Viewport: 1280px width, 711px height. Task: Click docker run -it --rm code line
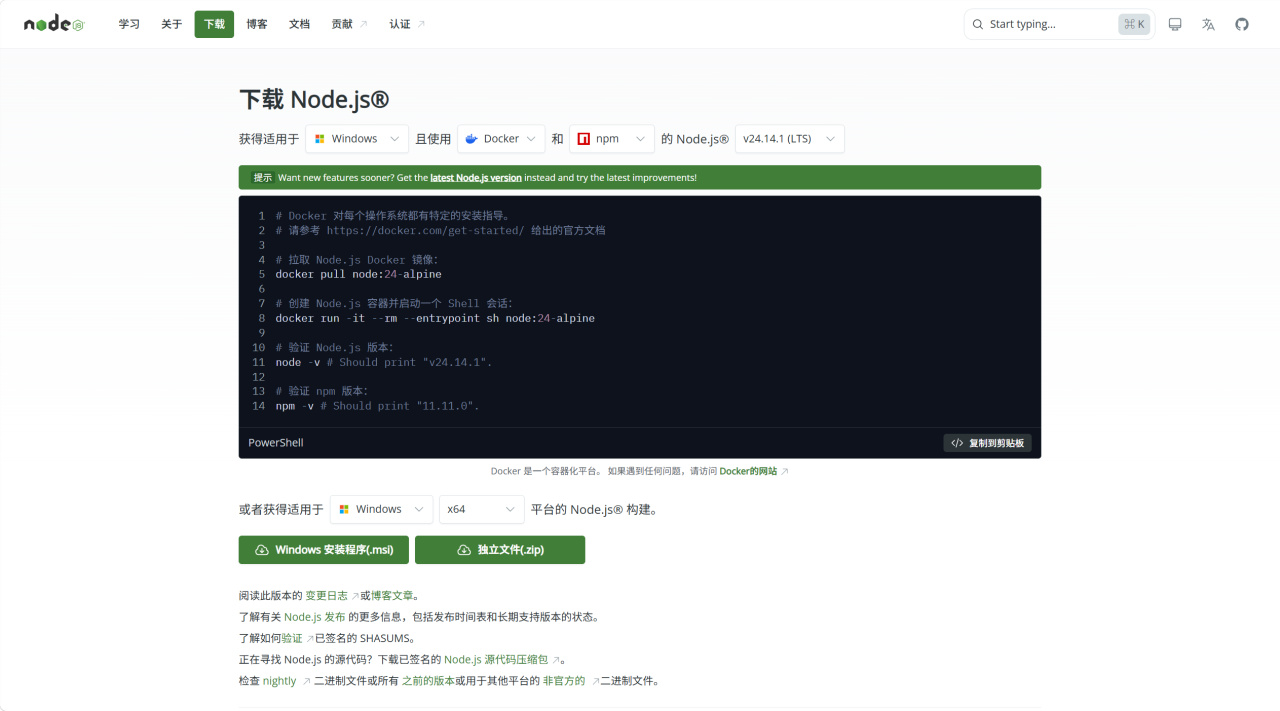pyautogui.click(x=435, y=318)
